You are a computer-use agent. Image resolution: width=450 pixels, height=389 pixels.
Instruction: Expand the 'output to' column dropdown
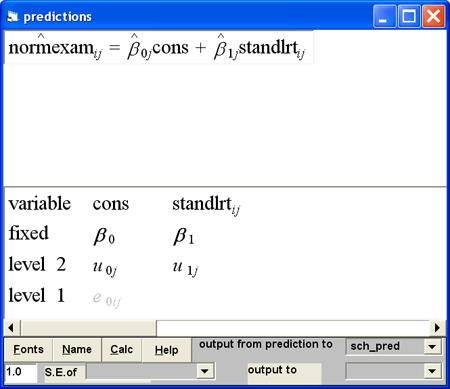point(432,371)
